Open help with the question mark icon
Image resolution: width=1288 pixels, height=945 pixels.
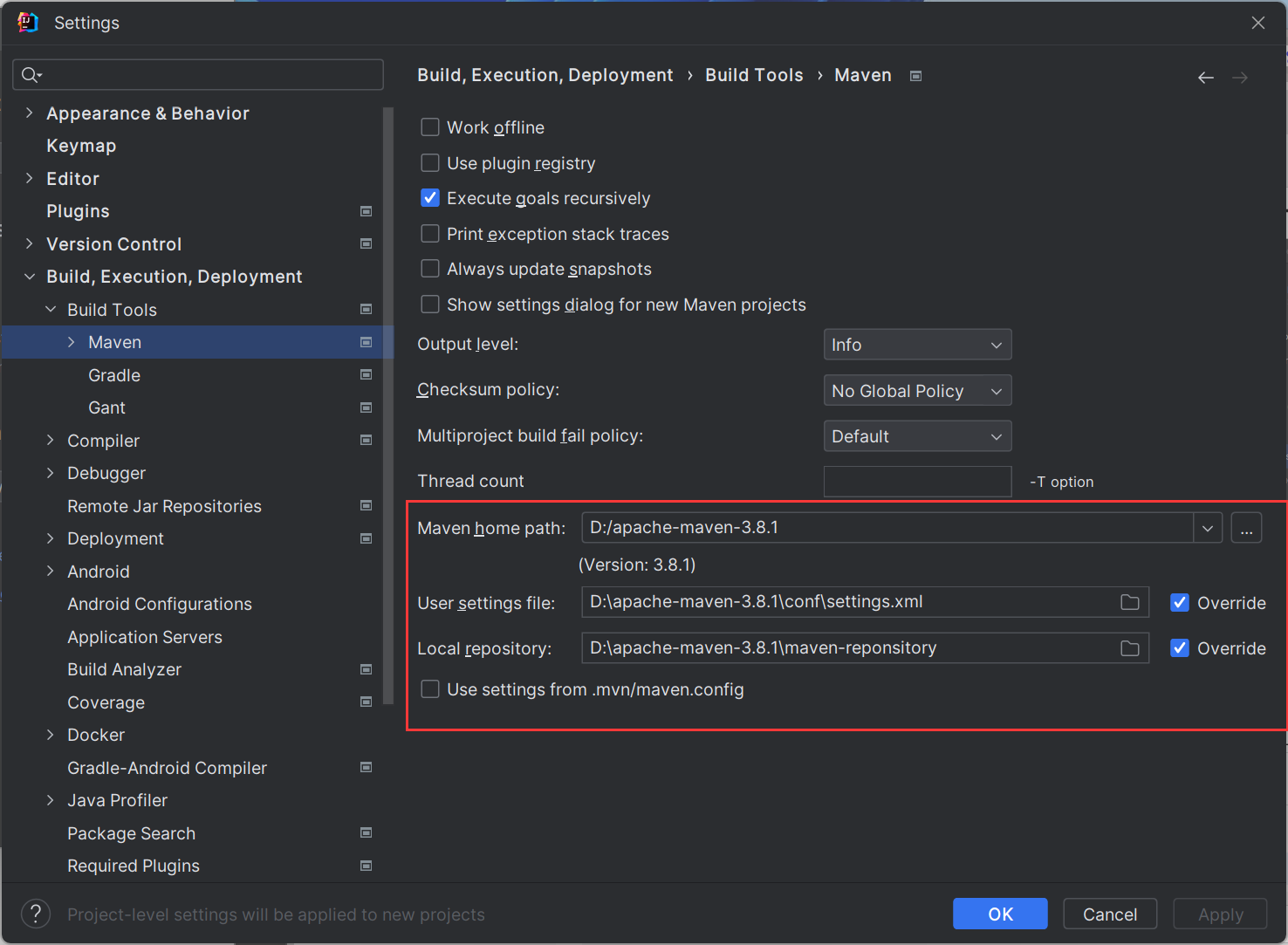click(35, 914)
